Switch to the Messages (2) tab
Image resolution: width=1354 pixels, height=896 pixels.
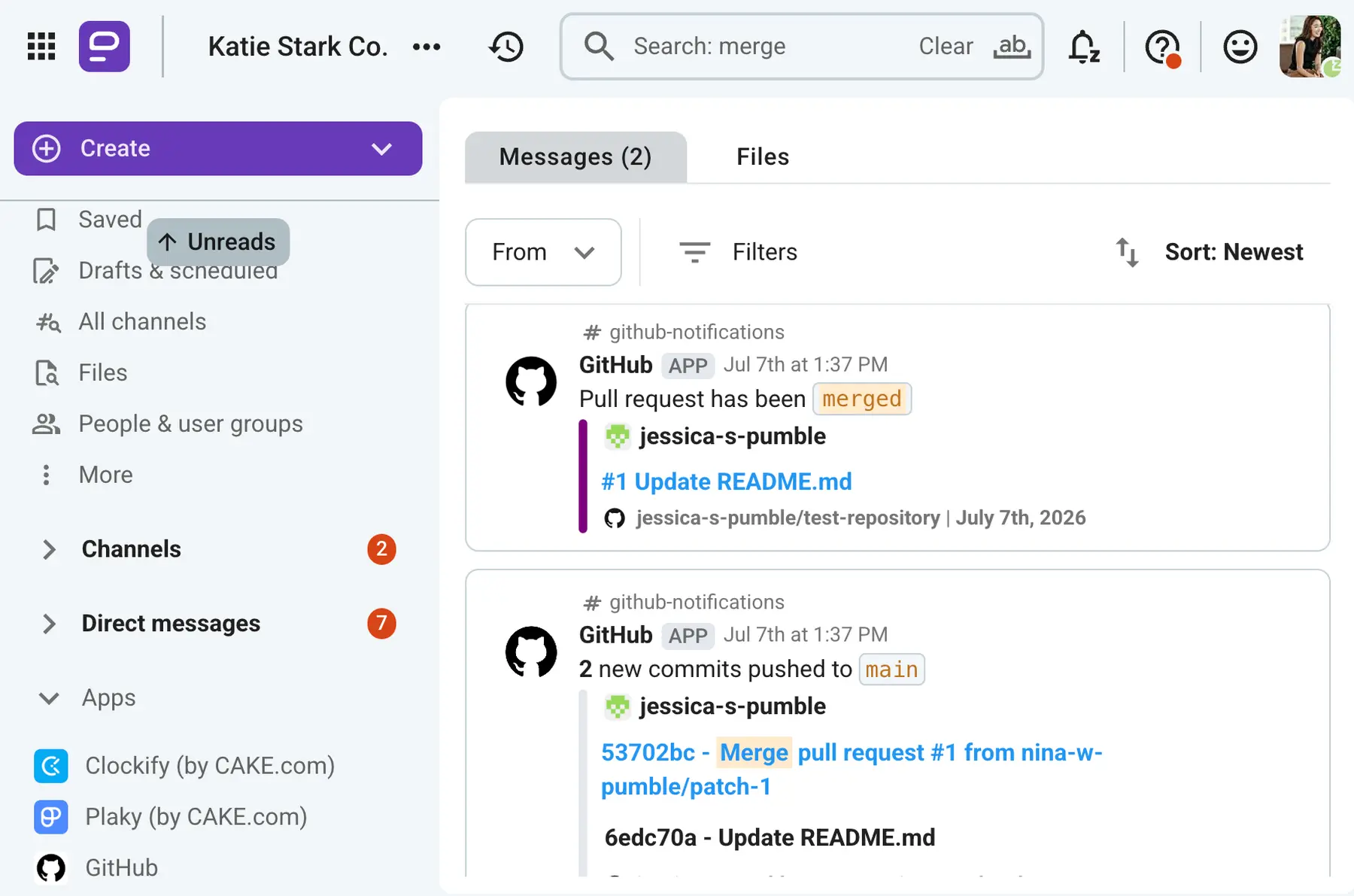575,156
